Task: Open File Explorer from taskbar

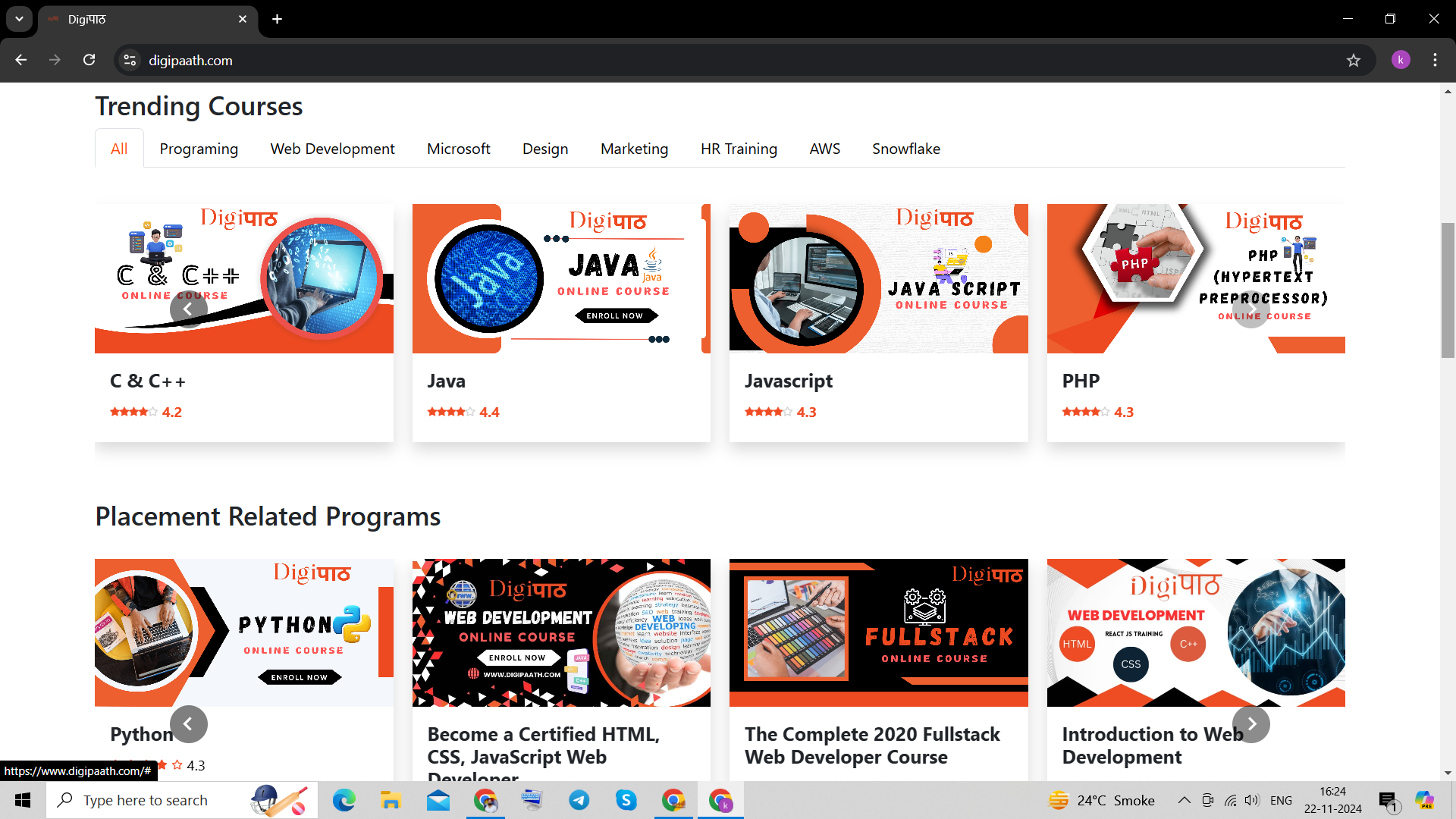Action: tap(391, 800)
